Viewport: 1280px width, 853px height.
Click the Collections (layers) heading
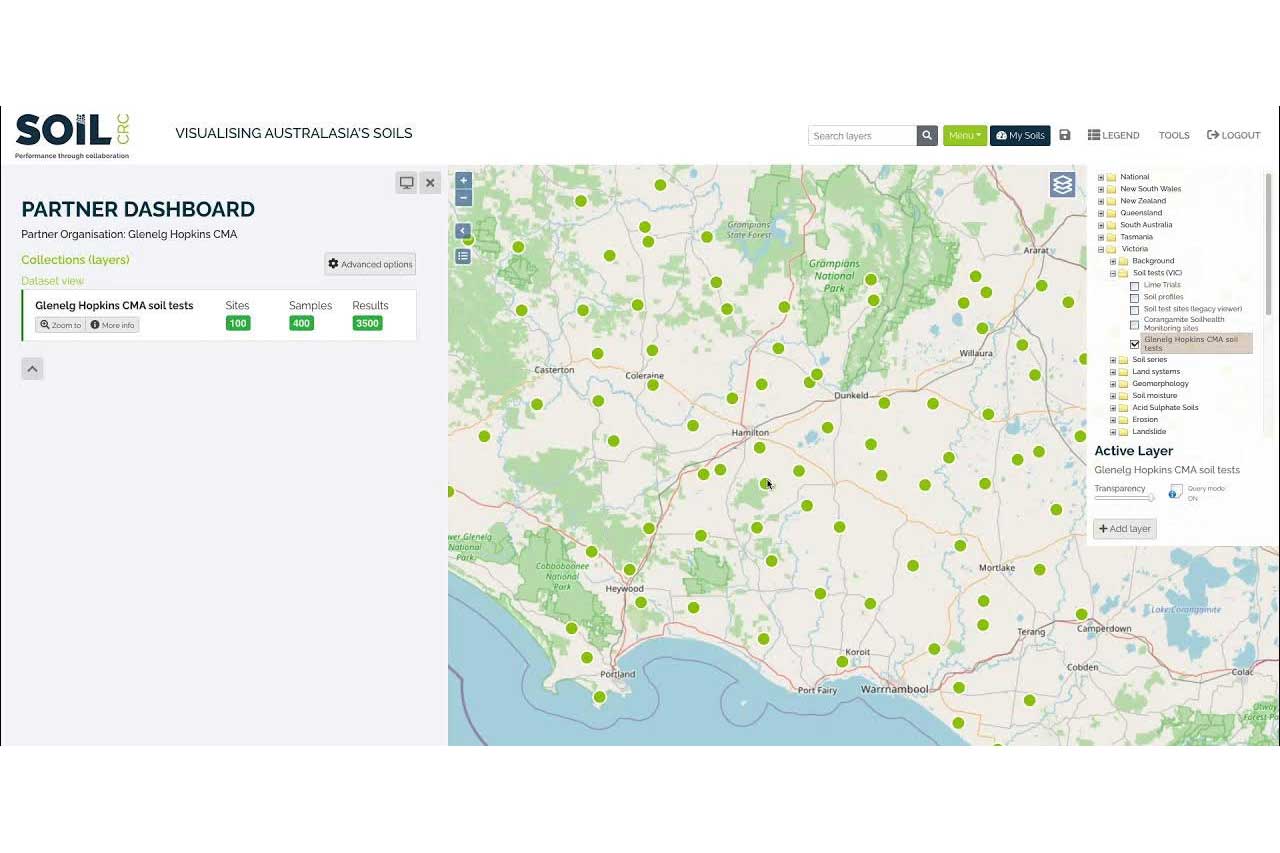75,260
